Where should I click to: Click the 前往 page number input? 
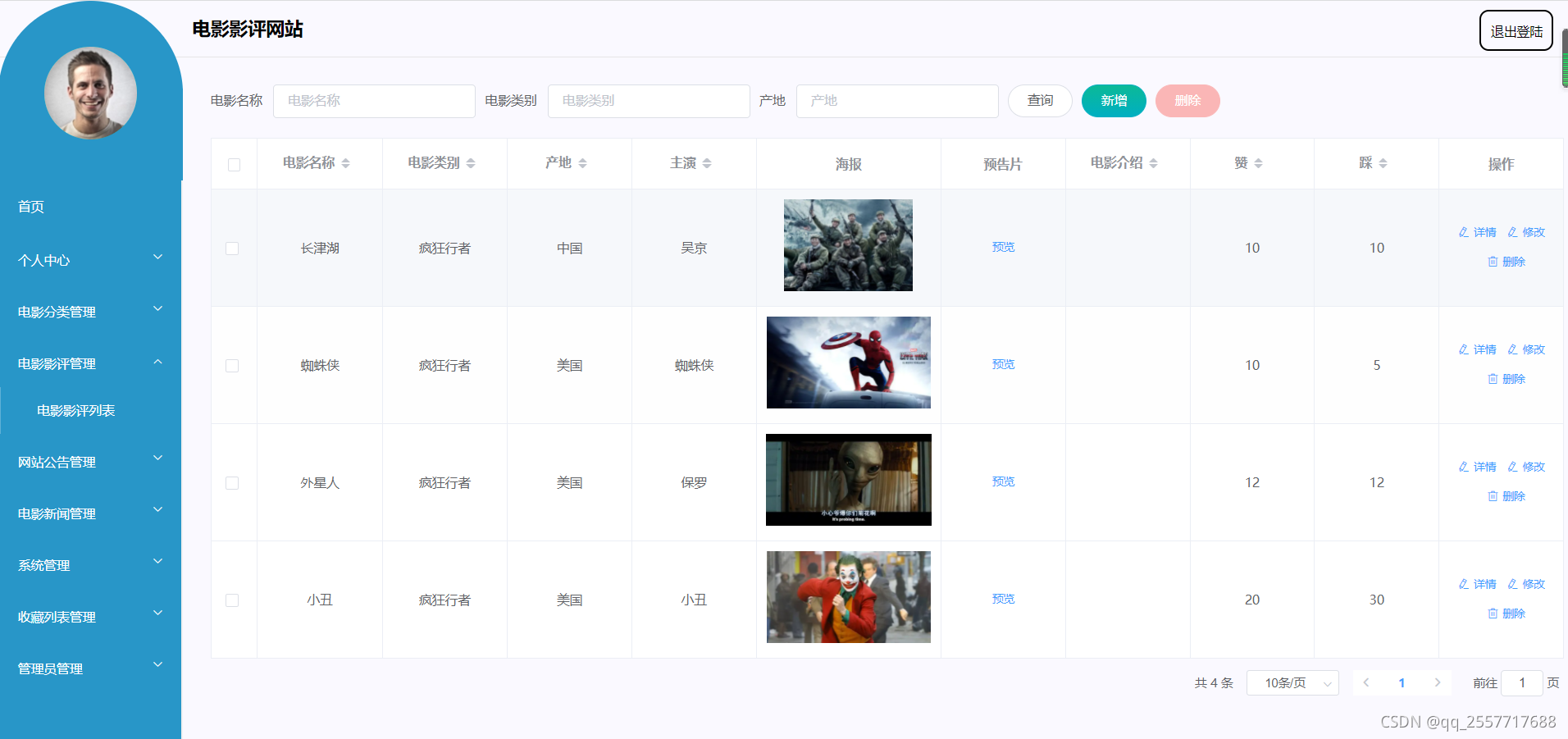1522,682
